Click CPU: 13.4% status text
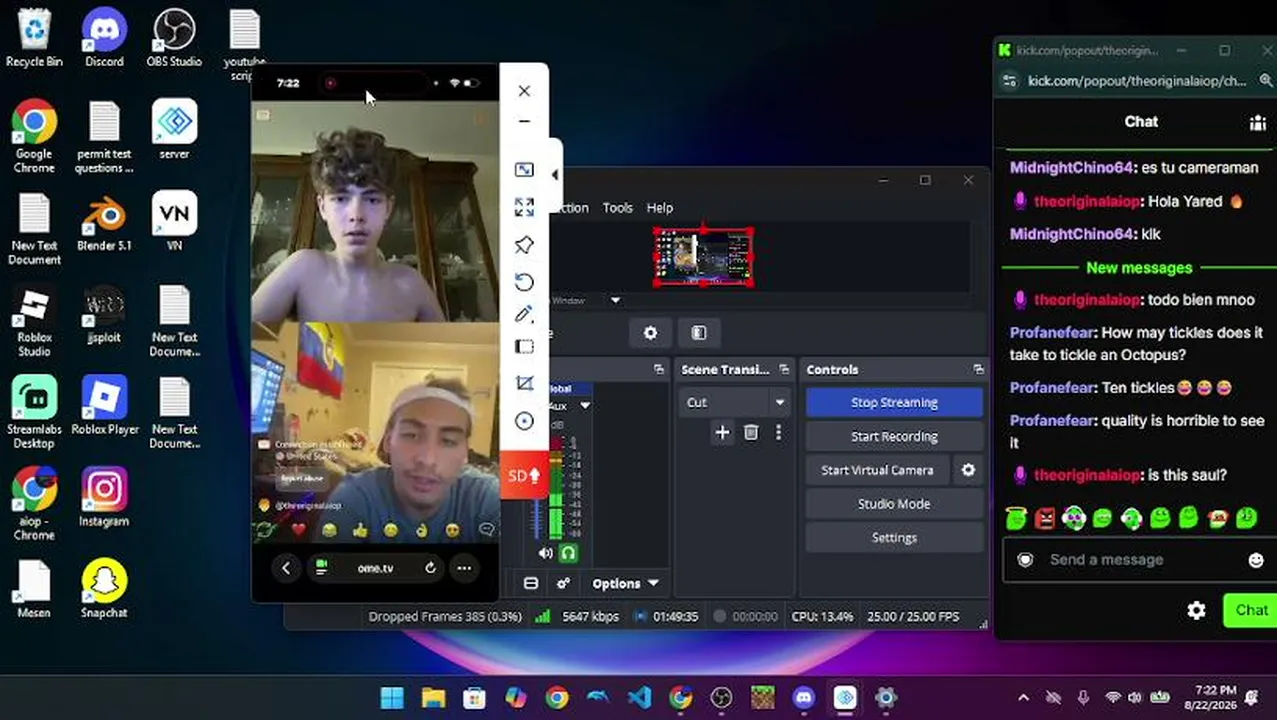1277x720 pixels. tap(822, 616)
